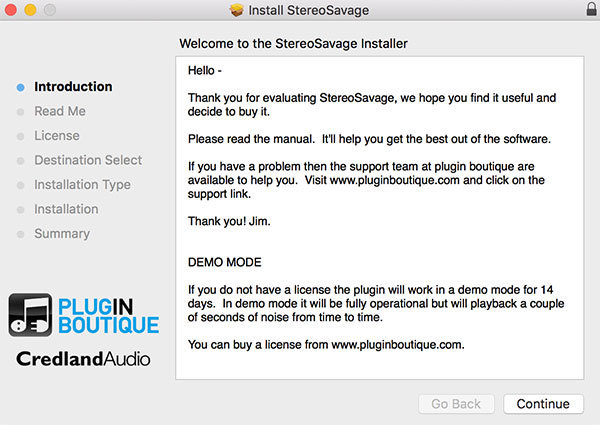600x425 pixels.
Task: Click the DEMO MODE heading text
Action: [225, 262]
